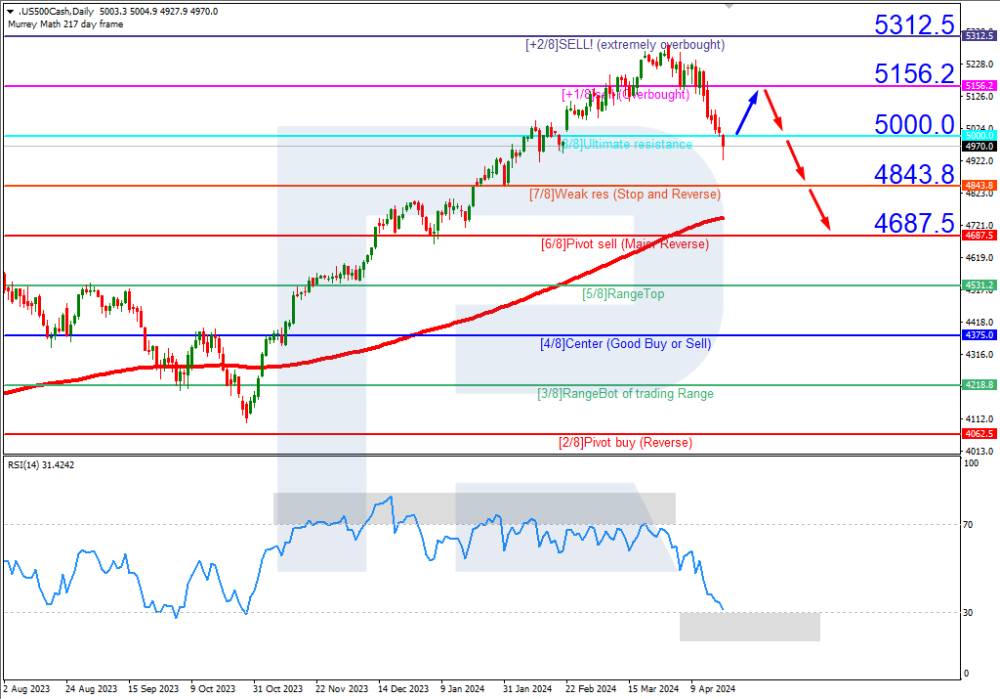Screen dimensions: 1000x699
Task: Select the magenta 5156.2 axis price tag
Action: 977,86
